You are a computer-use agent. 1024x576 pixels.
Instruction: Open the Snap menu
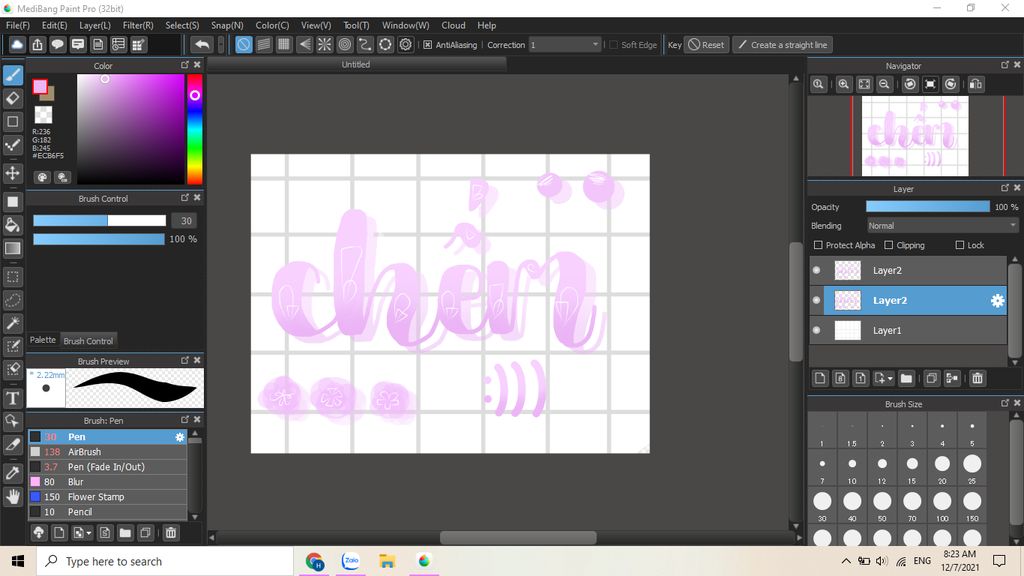[x=227, y=25]
